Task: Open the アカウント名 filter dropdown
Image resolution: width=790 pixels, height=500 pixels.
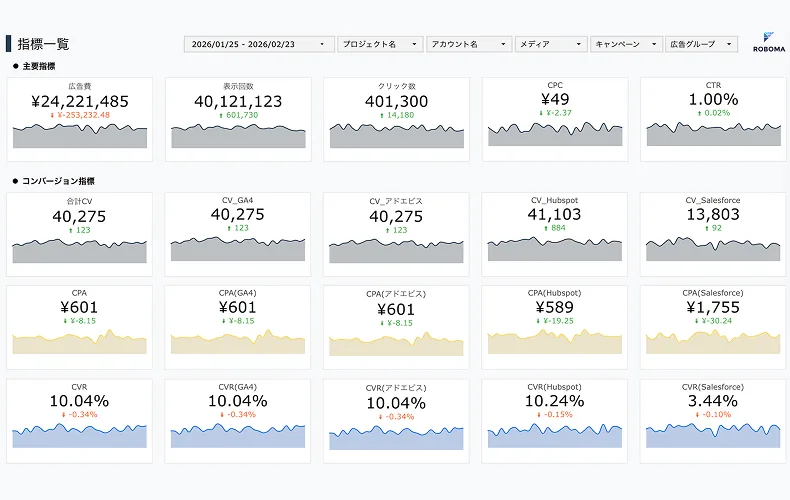Action: click(x=468, y=44)
